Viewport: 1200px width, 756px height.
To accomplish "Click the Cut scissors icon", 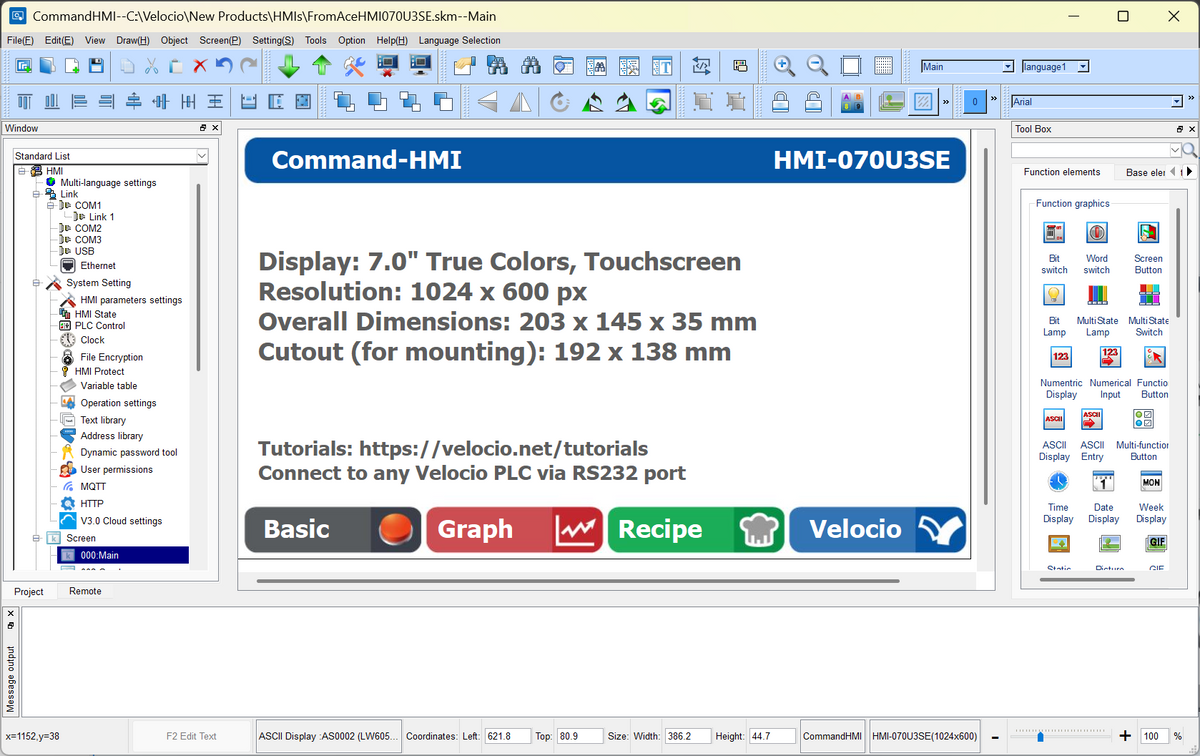I will [x=152, y=66].
